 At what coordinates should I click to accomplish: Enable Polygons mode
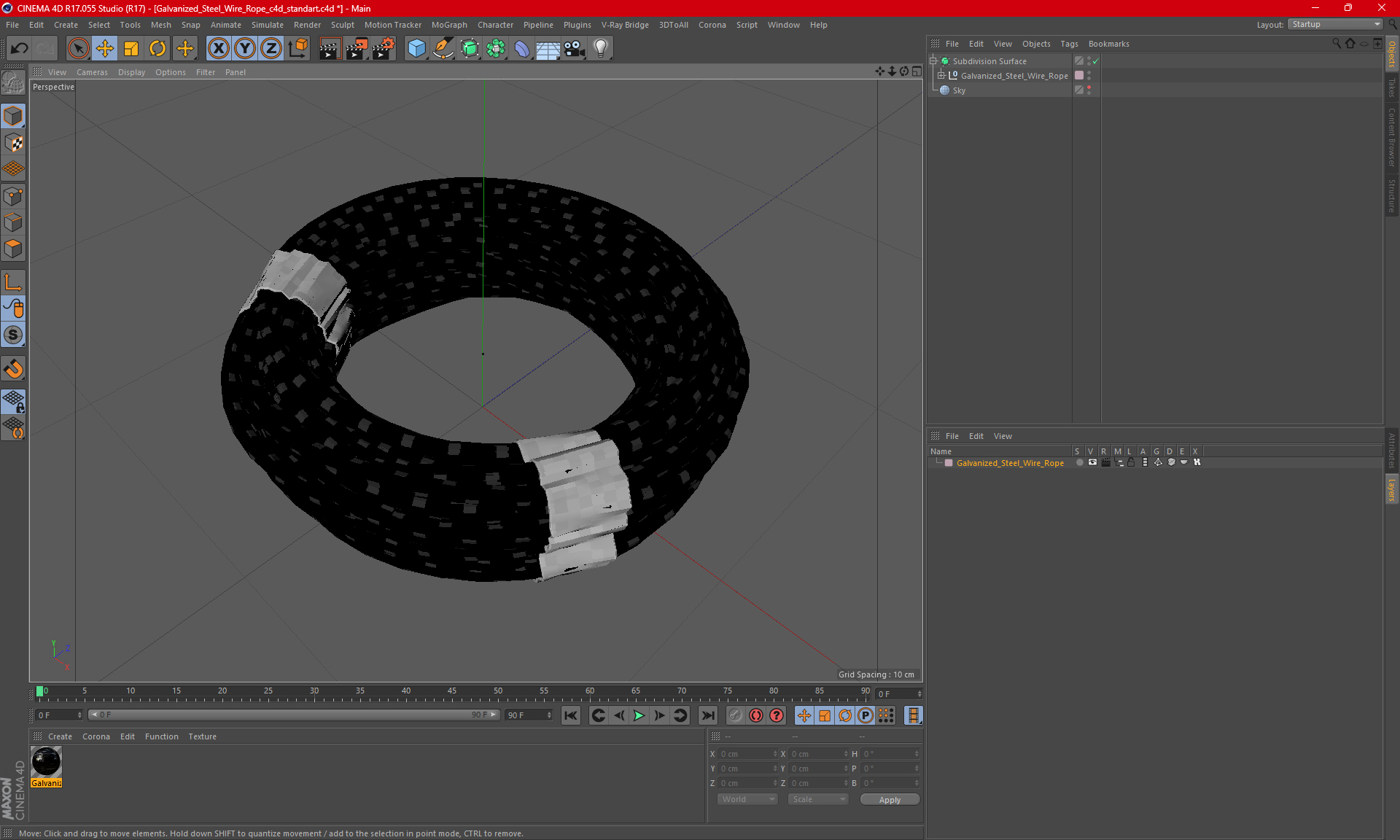[13, 249]
